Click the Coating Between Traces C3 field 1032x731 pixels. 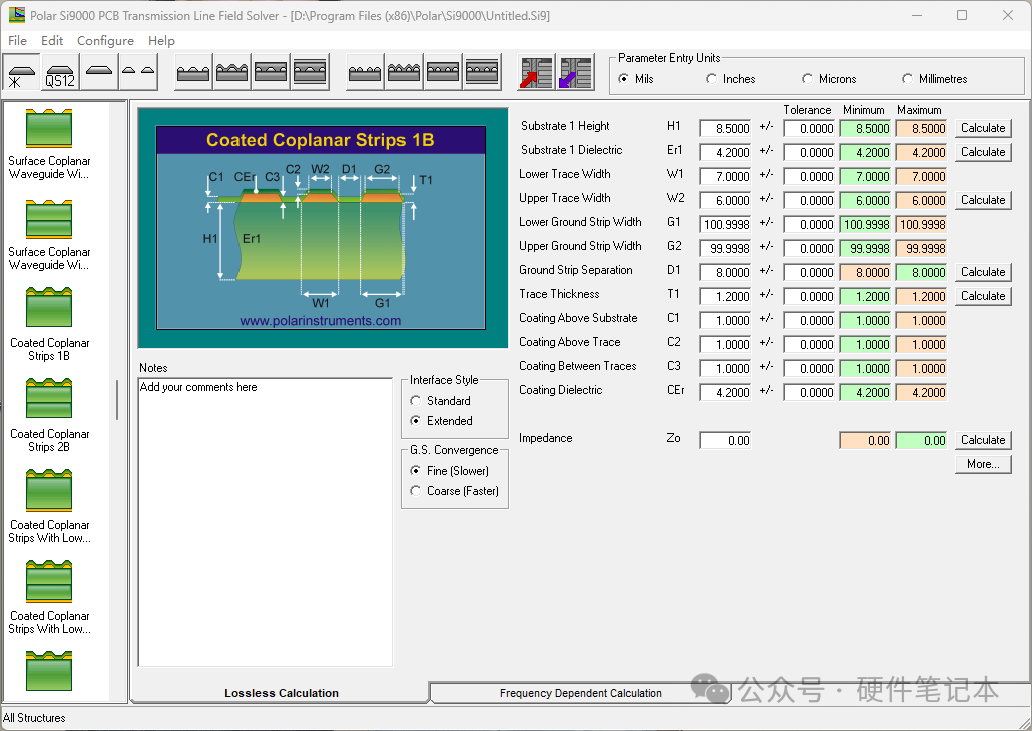(725, 368)
